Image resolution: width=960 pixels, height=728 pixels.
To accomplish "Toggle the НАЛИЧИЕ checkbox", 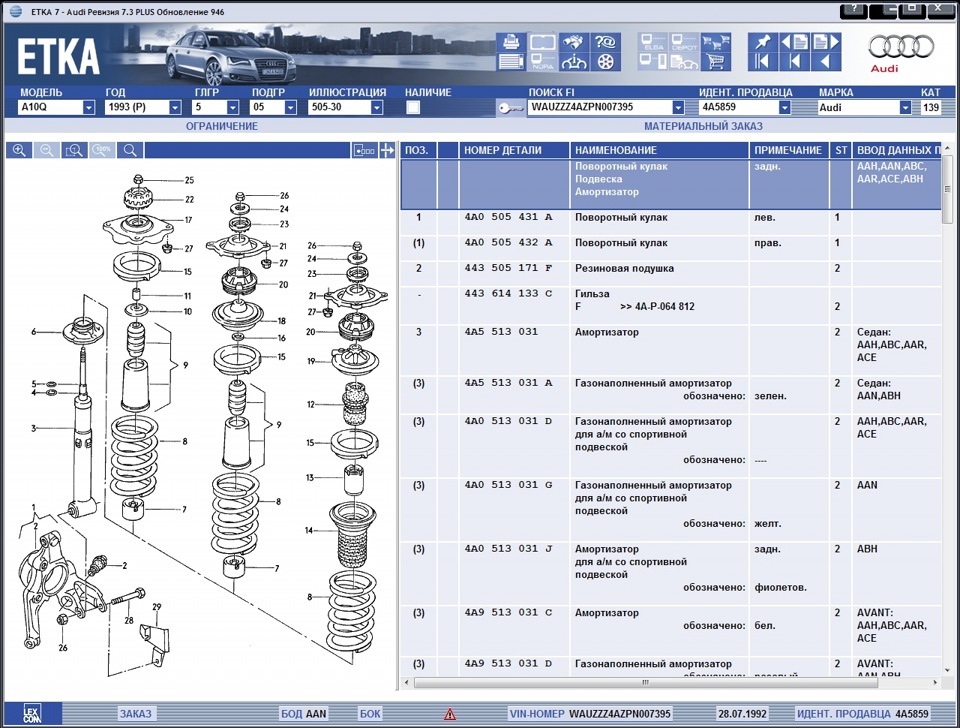I will coord(413,107).
